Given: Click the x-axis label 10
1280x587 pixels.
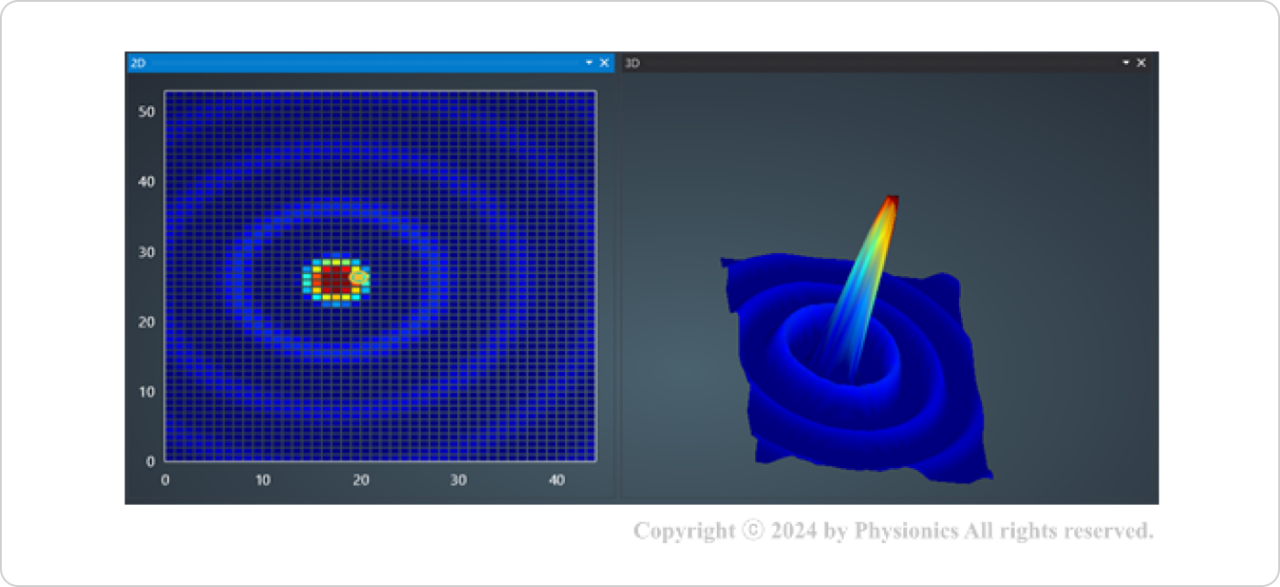Looking at the screenshot, I should tap(262, 481).
